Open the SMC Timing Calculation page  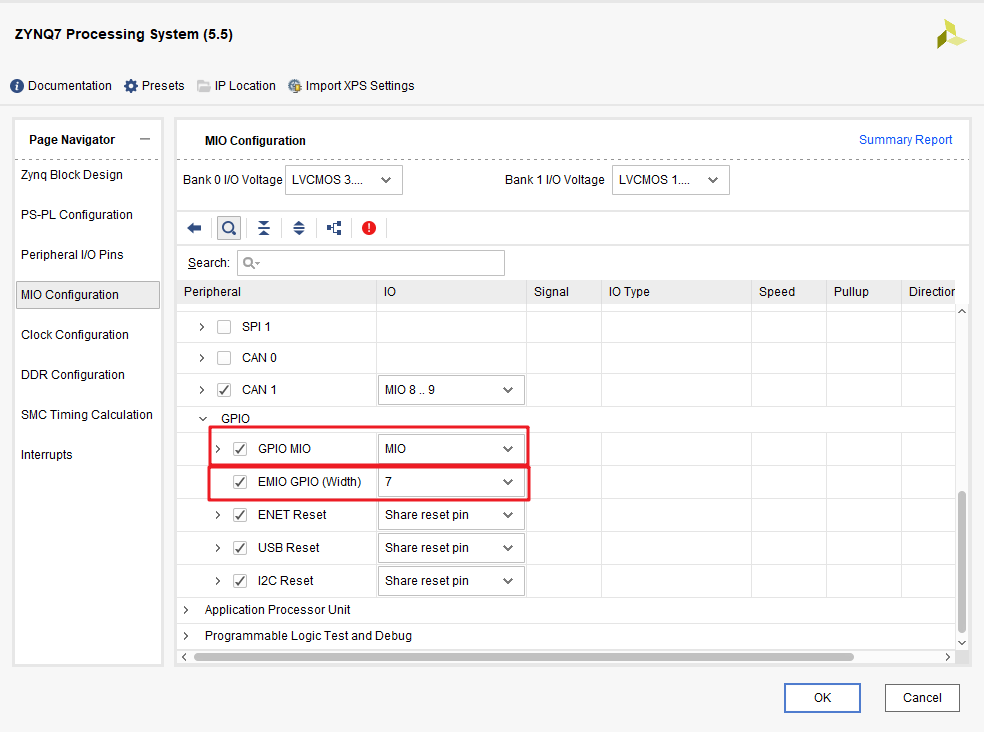(x=87, y=415)
